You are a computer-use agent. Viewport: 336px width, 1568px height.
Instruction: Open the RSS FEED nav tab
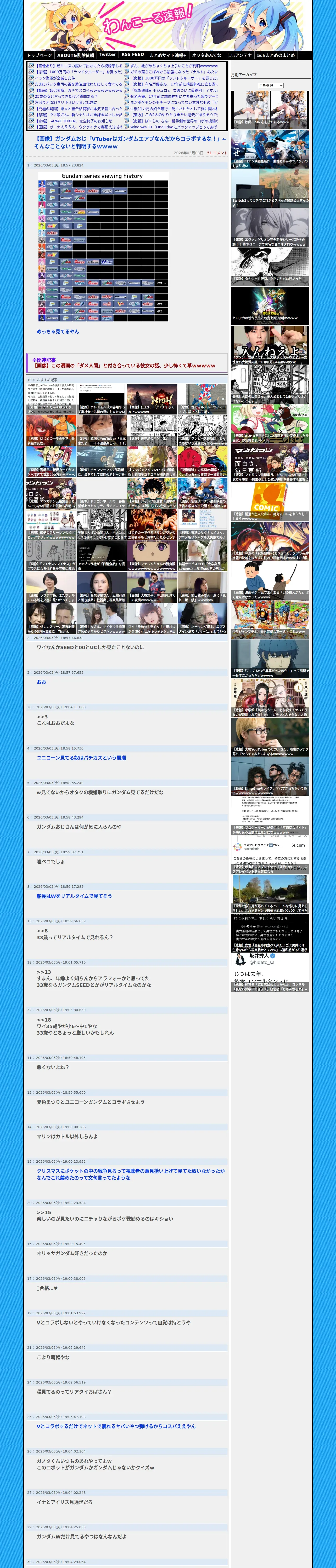point(132,55)
